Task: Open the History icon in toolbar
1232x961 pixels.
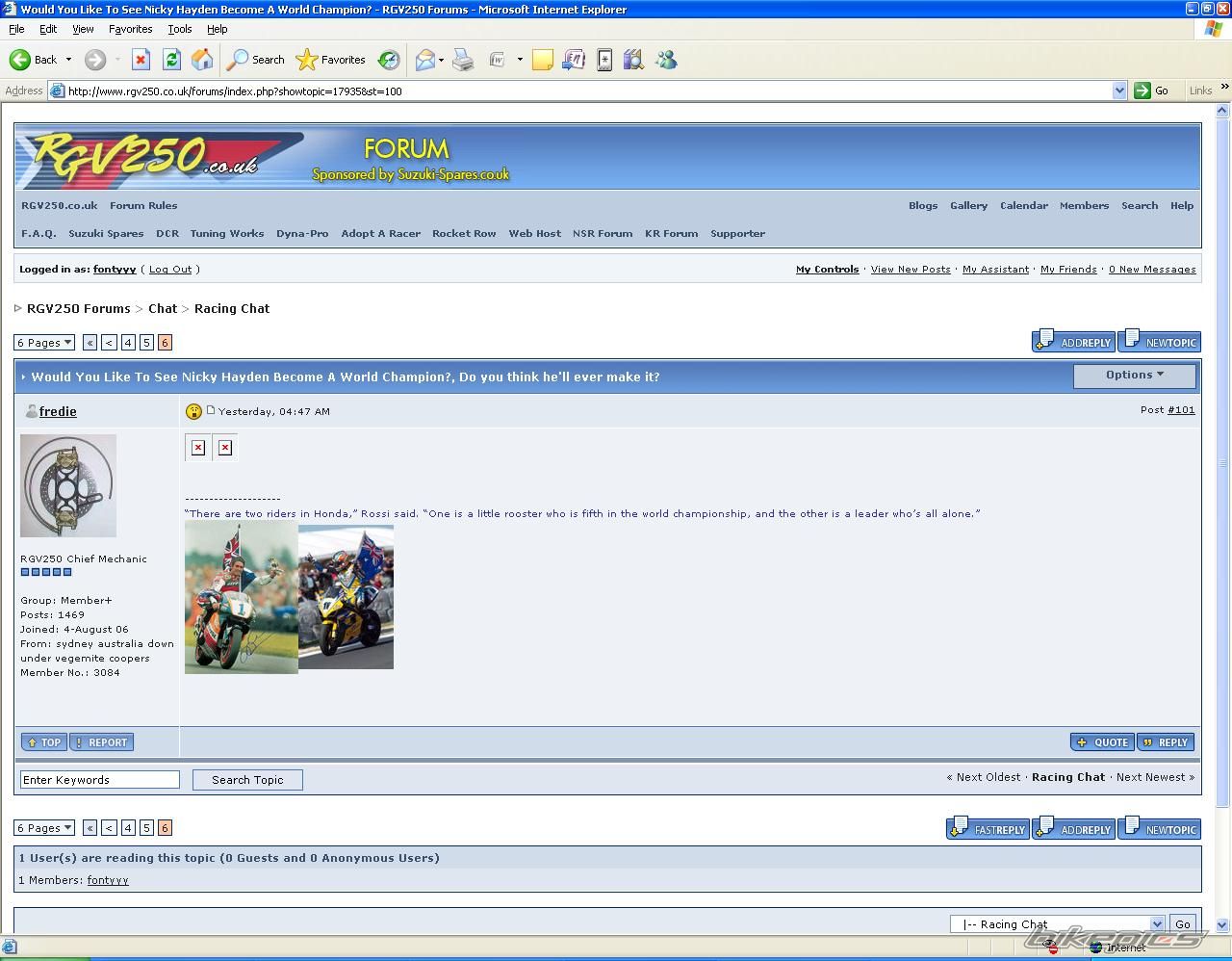Action: tap(389, 60)
